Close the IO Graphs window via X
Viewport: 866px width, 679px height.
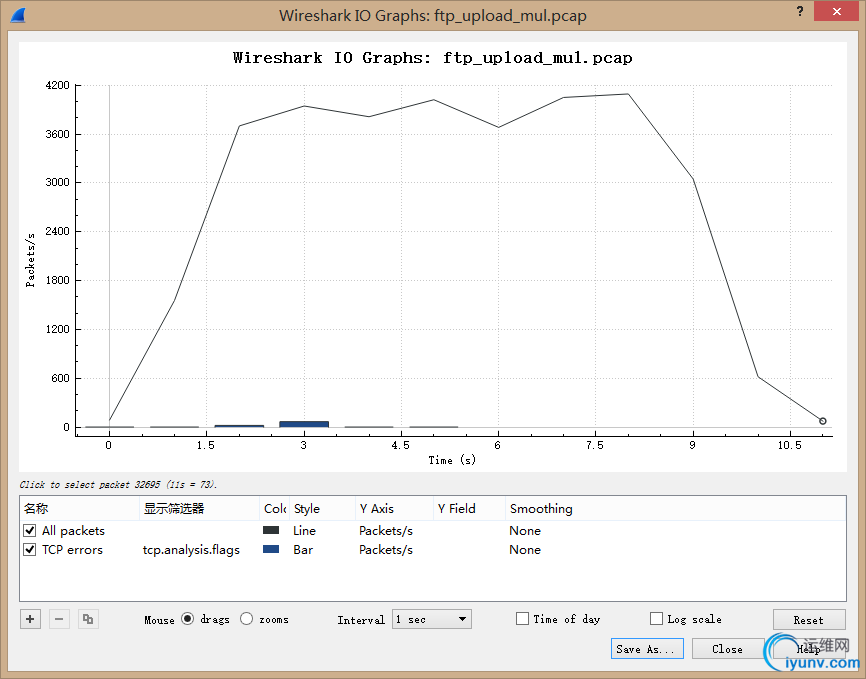(x=837, y=11)
